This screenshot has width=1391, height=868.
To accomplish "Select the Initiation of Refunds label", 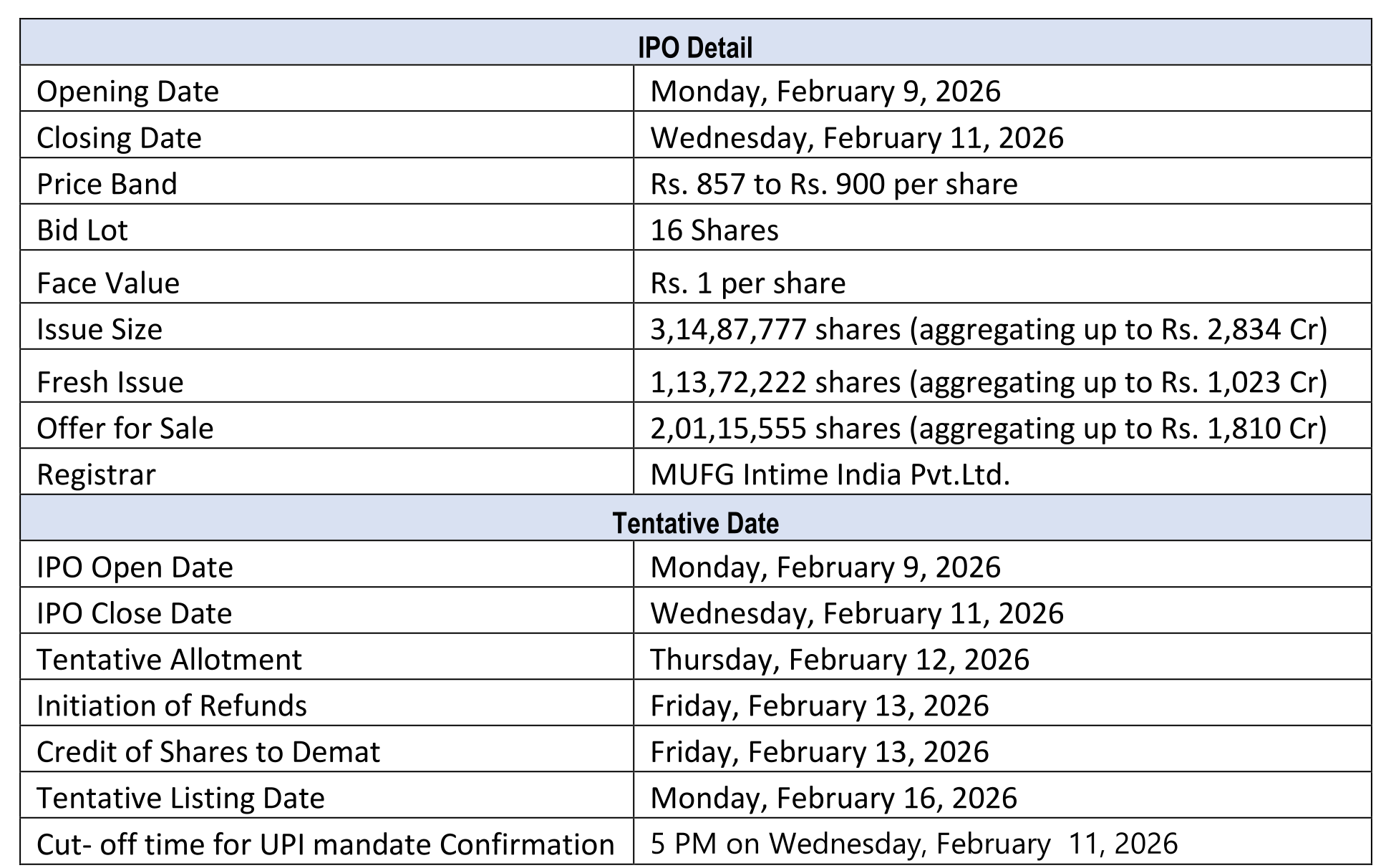I will [x=171, y=706].
